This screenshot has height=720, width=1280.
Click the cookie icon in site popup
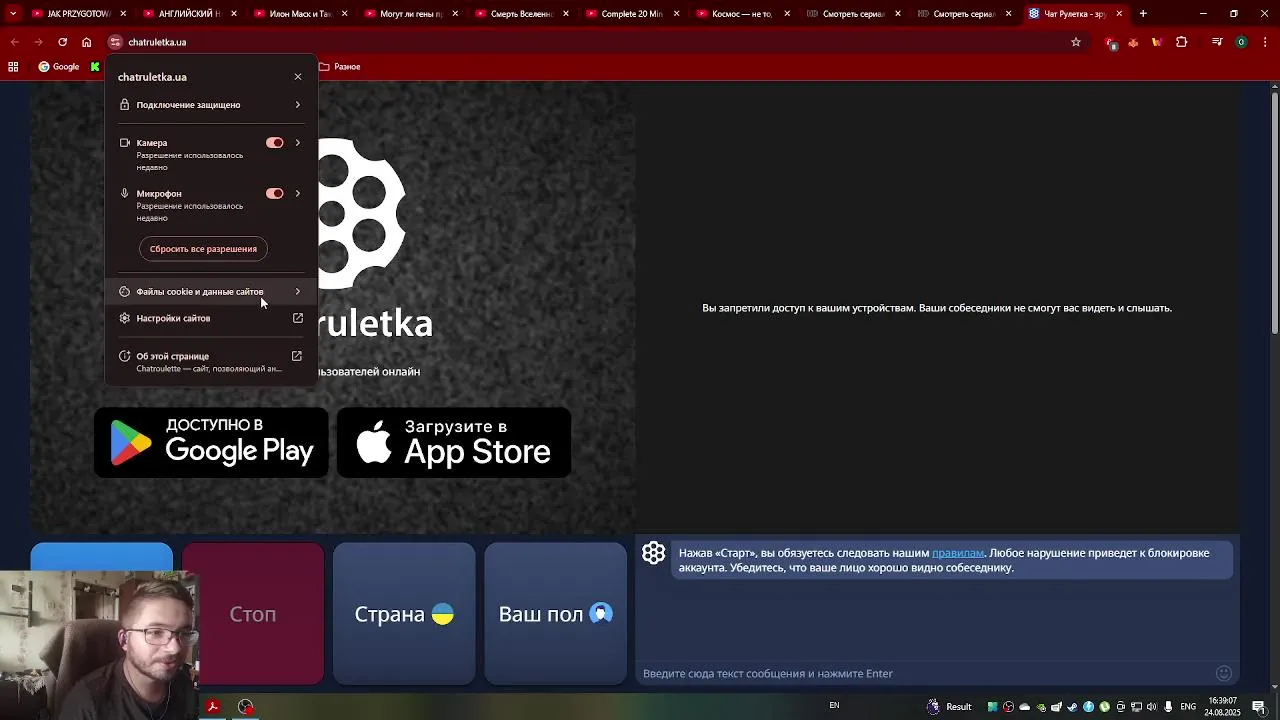[124, 292]
